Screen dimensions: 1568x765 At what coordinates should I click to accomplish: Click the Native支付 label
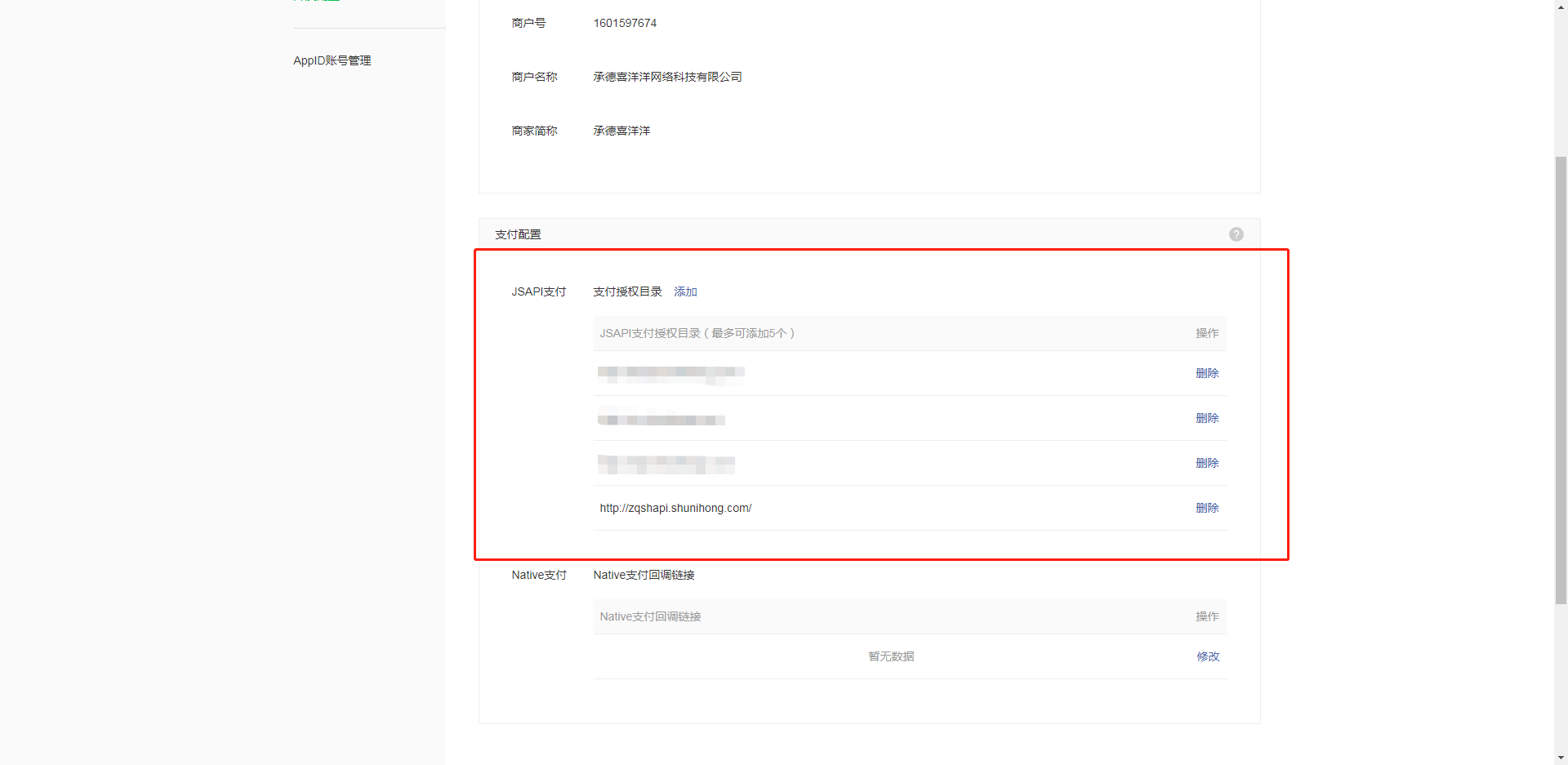(539, 575)
